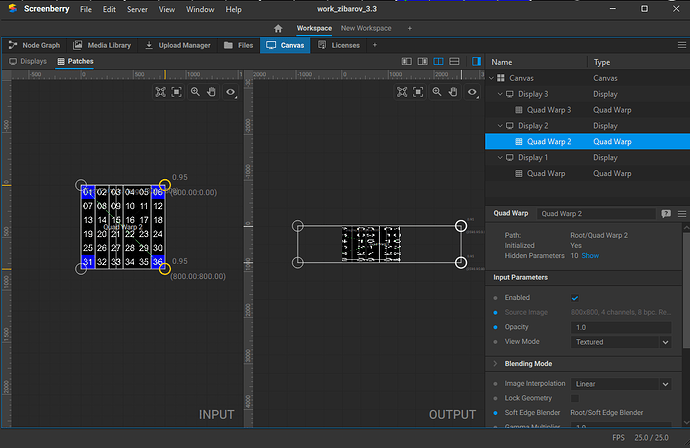Select the pan hand tool in the INPUT viewport

pos(213,92)
